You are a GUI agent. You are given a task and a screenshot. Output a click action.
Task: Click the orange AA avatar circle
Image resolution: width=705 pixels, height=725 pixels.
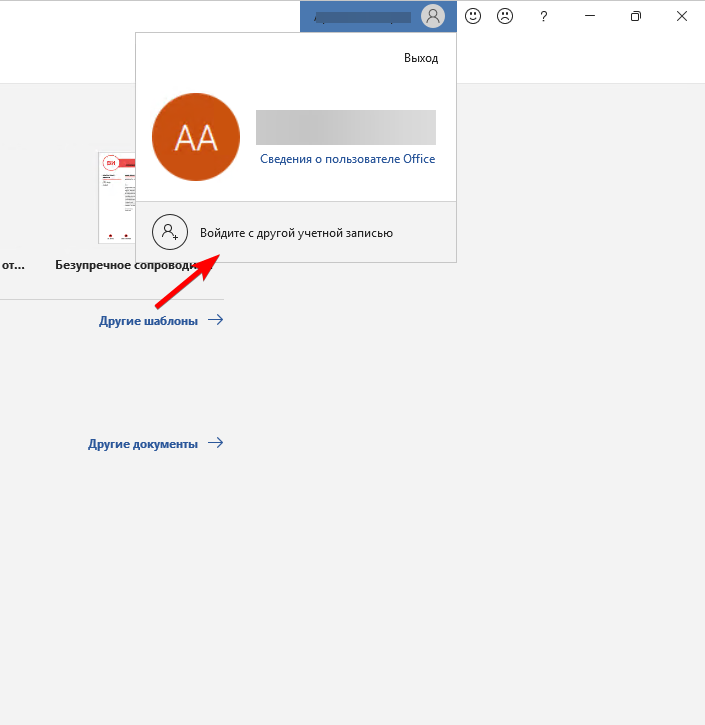pos(196,138)
